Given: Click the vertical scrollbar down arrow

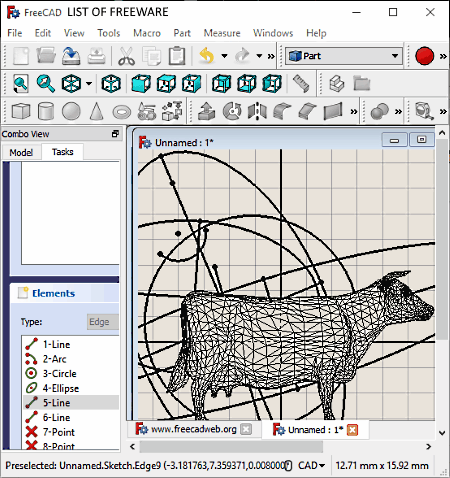Looking at the screenshot, I should click(442, 433).
